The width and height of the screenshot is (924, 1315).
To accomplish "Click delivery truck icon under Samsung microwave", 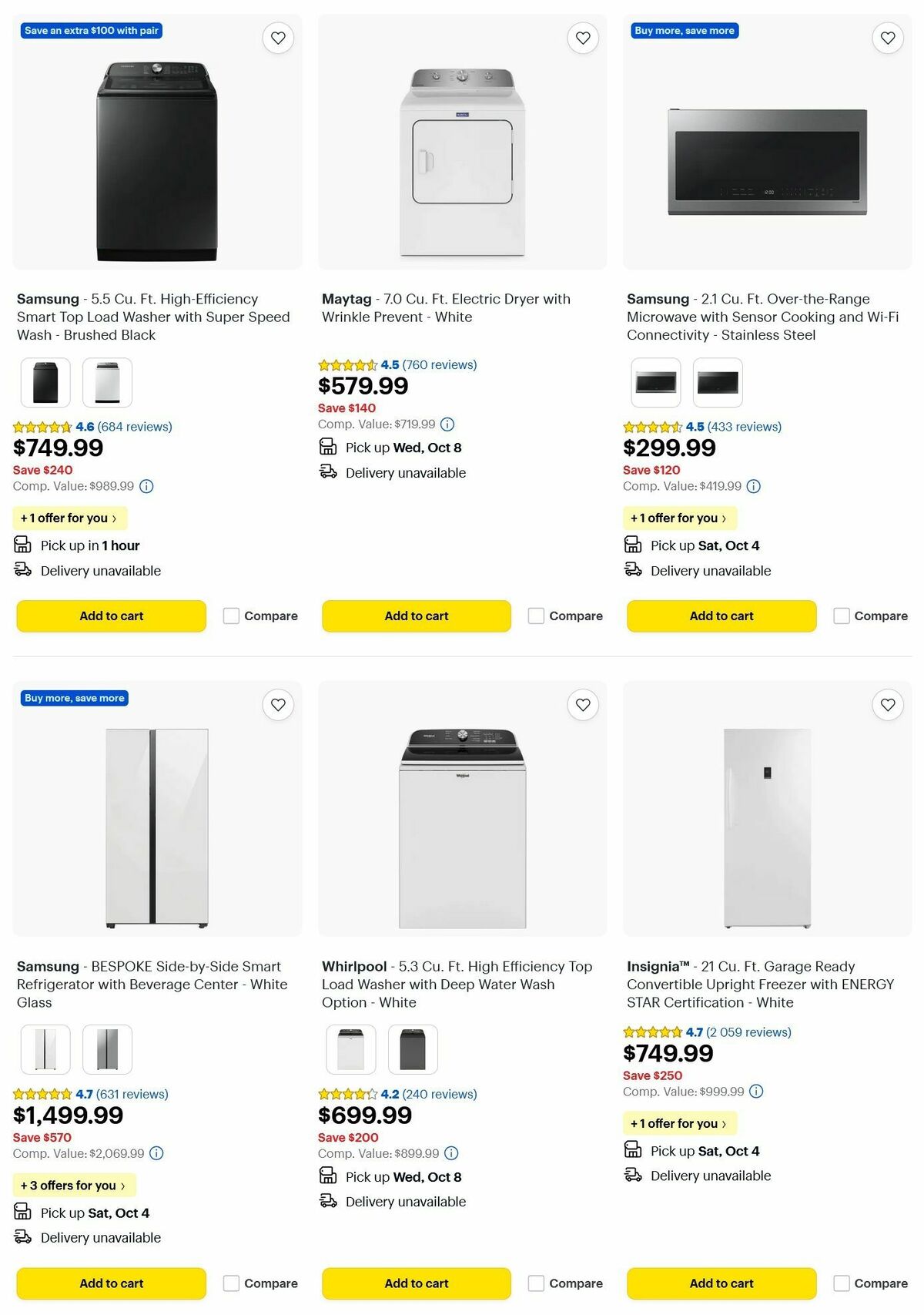I will coord(634,570).
